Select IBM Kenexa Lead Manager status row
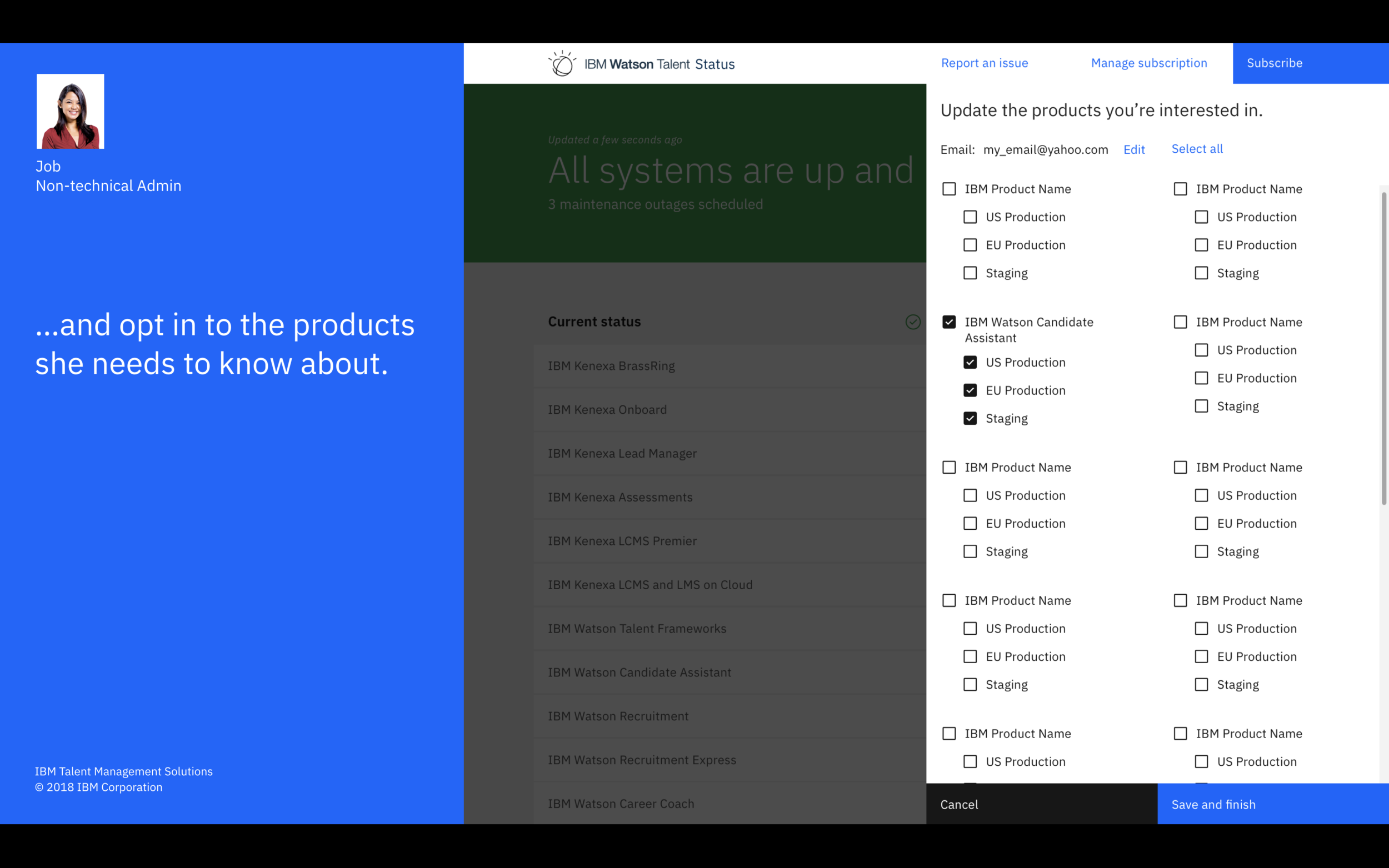The height and width of the screenshot is (868, 1389). pyautogui.click(x=730, y=454)
